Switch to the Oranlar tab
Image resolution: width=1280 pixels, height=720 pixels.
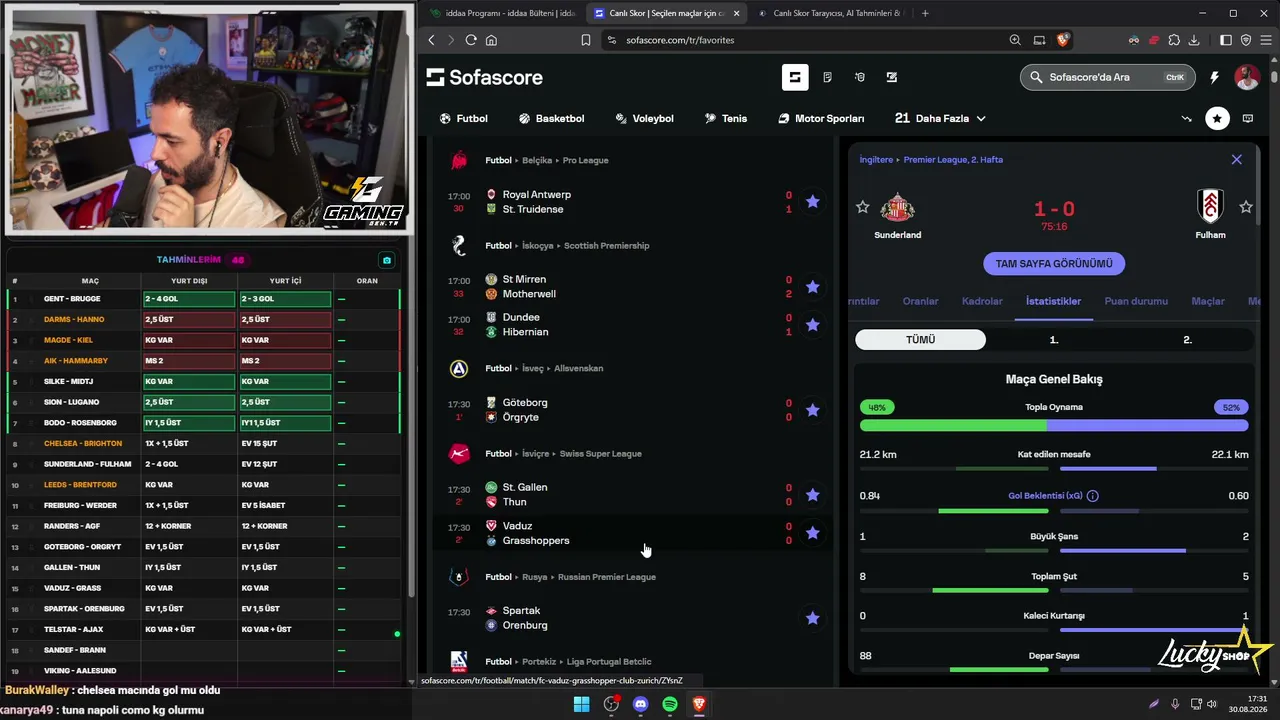(921, 301)
